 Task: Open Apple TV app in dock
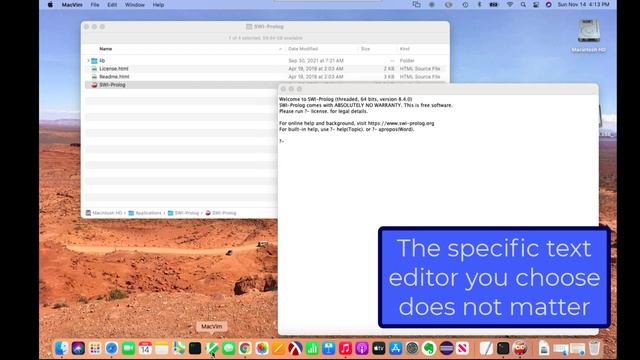click(x=379, y=348)
